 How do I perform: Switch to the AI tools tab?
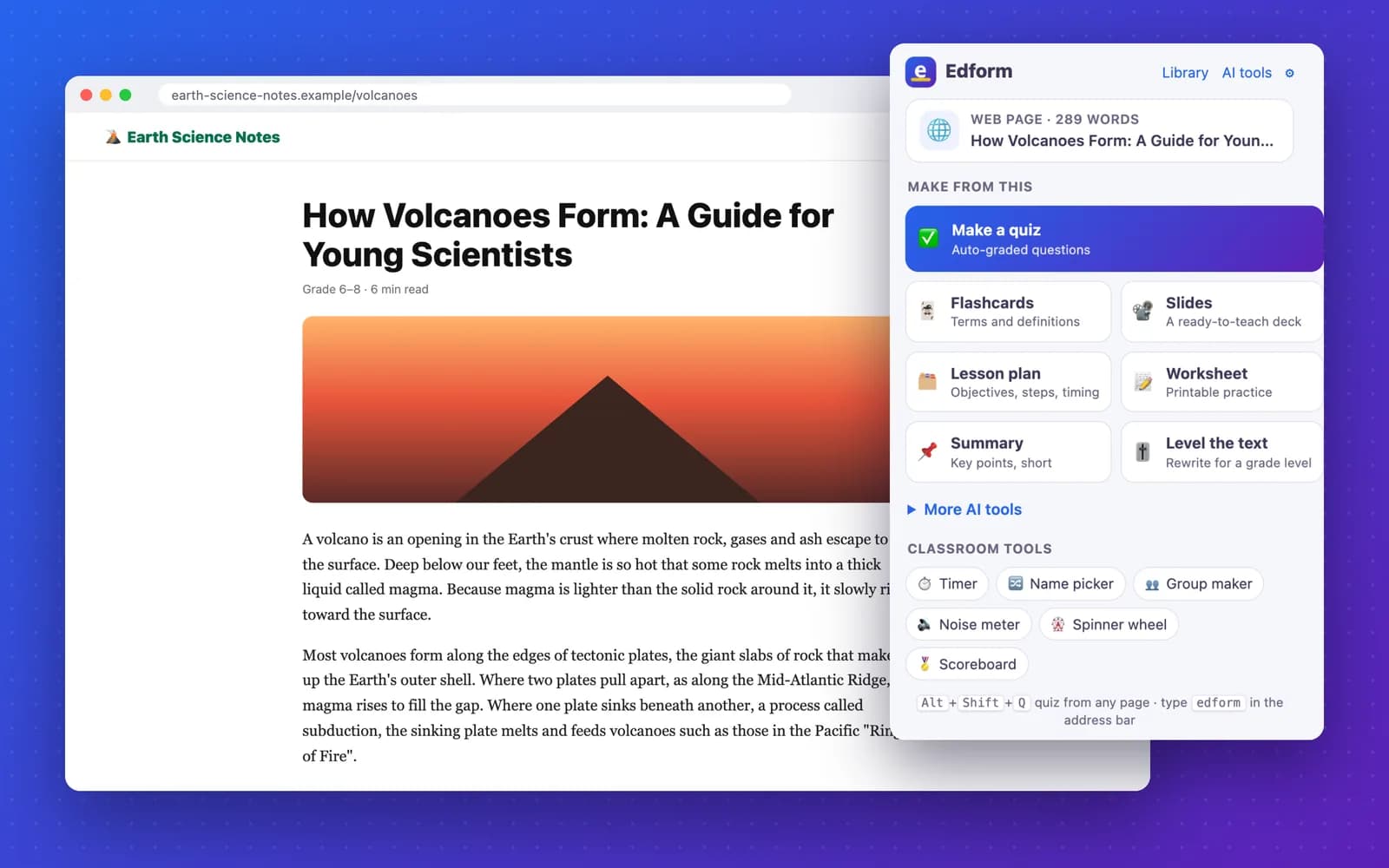pos(1247,73)
